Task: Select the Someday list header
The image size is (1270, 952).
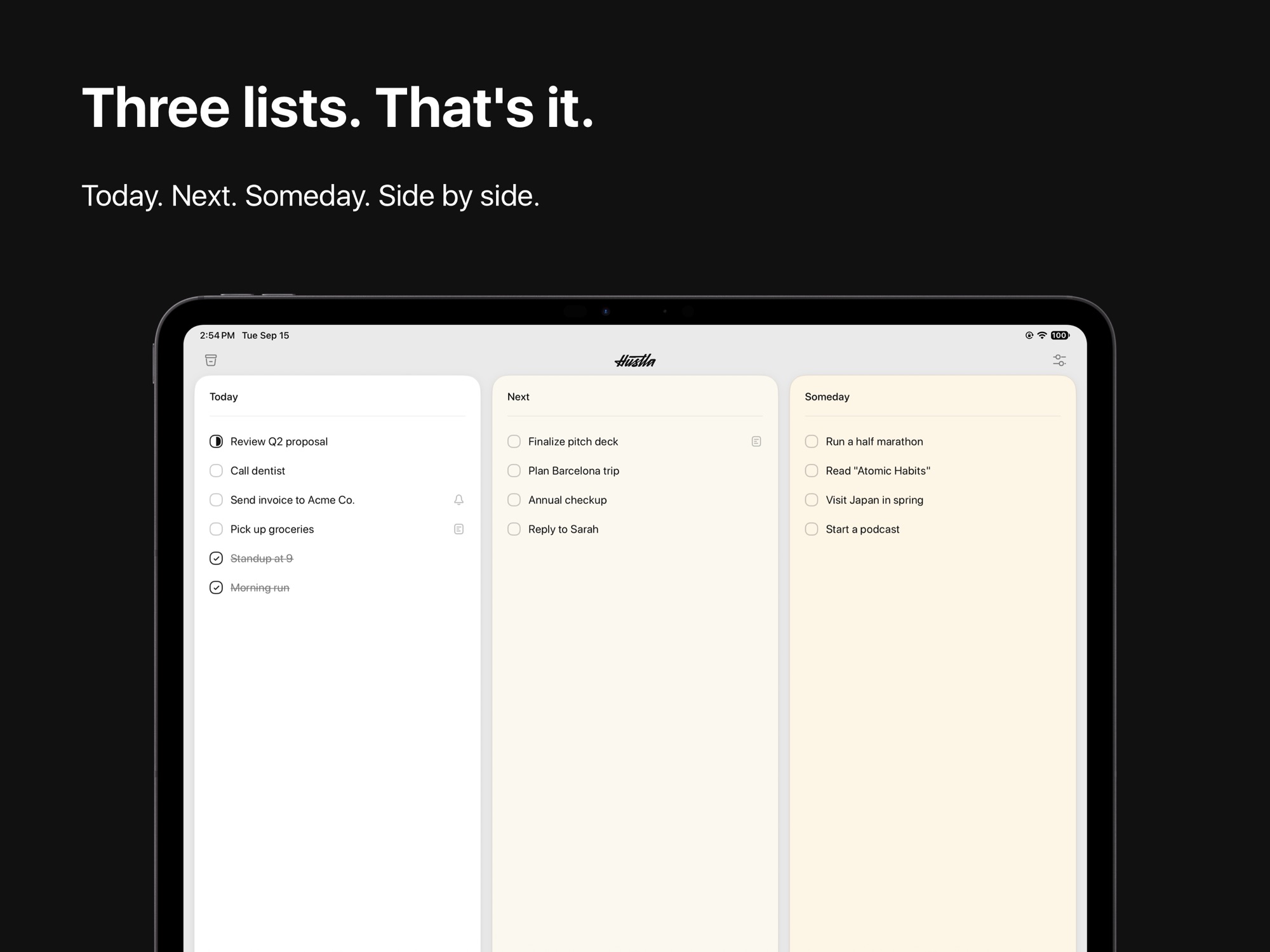Action: pyautogui.click(x=827, y=397)
